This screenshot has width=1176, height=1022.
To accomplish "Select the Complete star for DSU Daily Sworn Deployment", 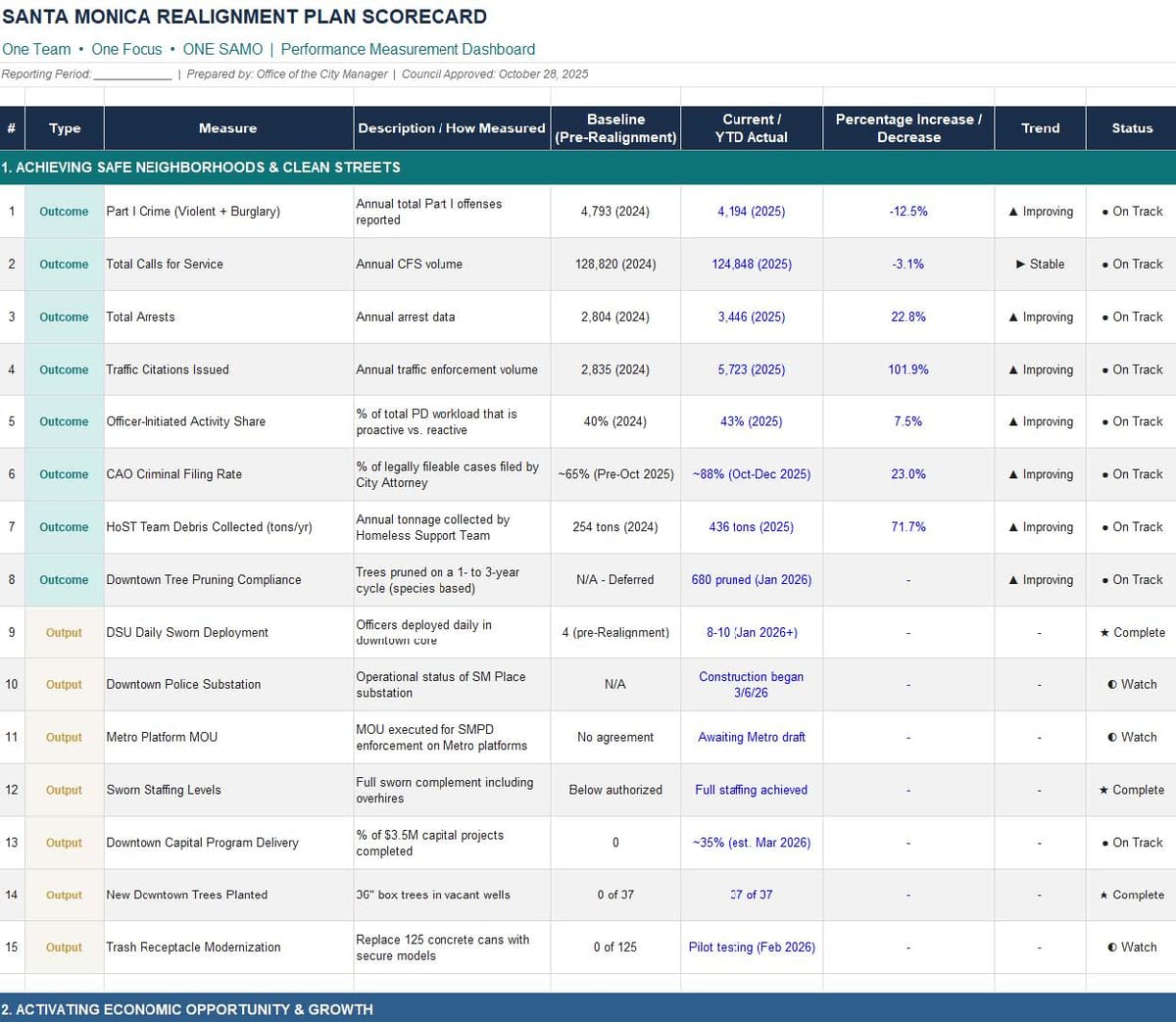I will [x=1104, y=633].
